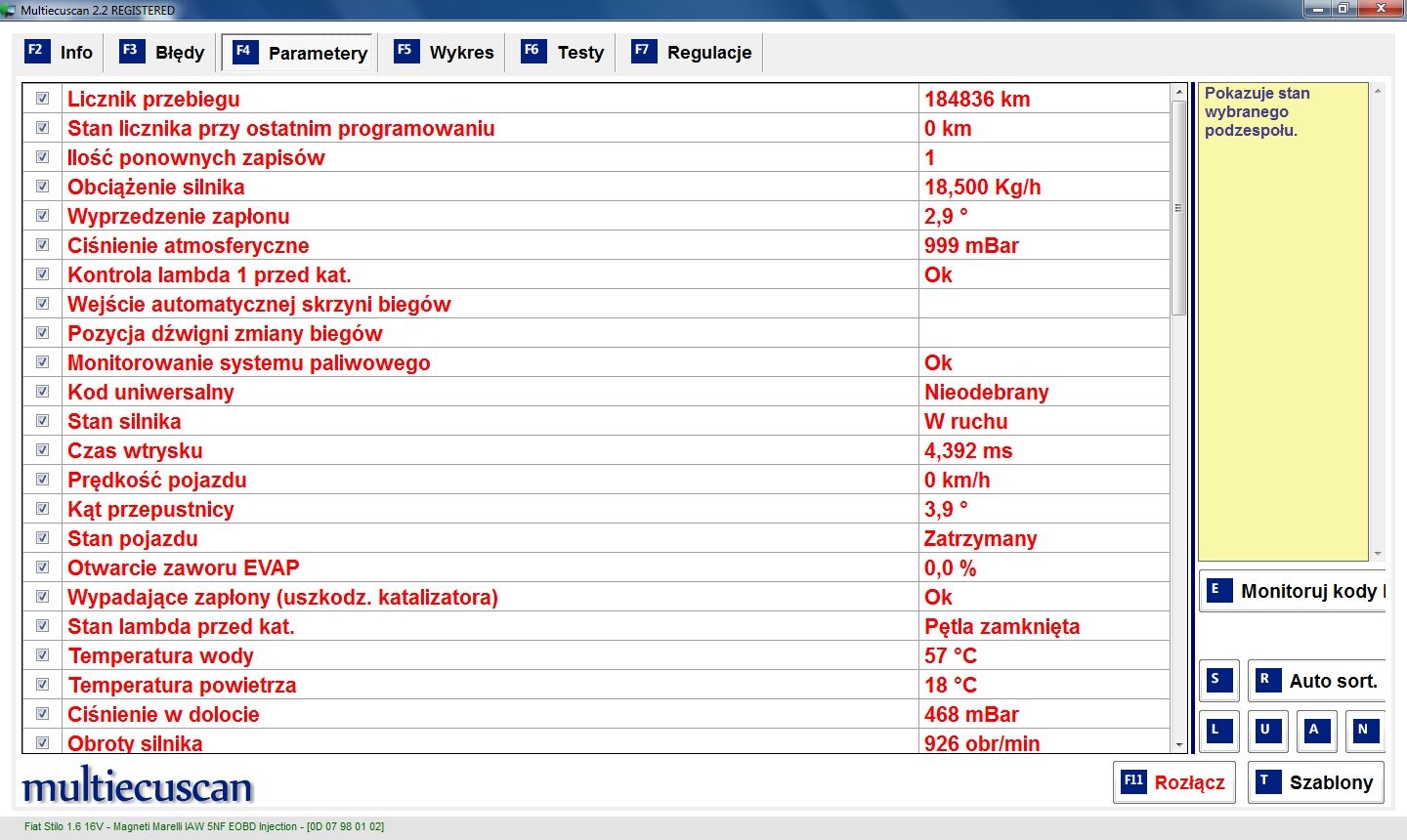Click the '926 obr/min' engine speed value
Screen dimensions: 1407x840
[982, 743]
